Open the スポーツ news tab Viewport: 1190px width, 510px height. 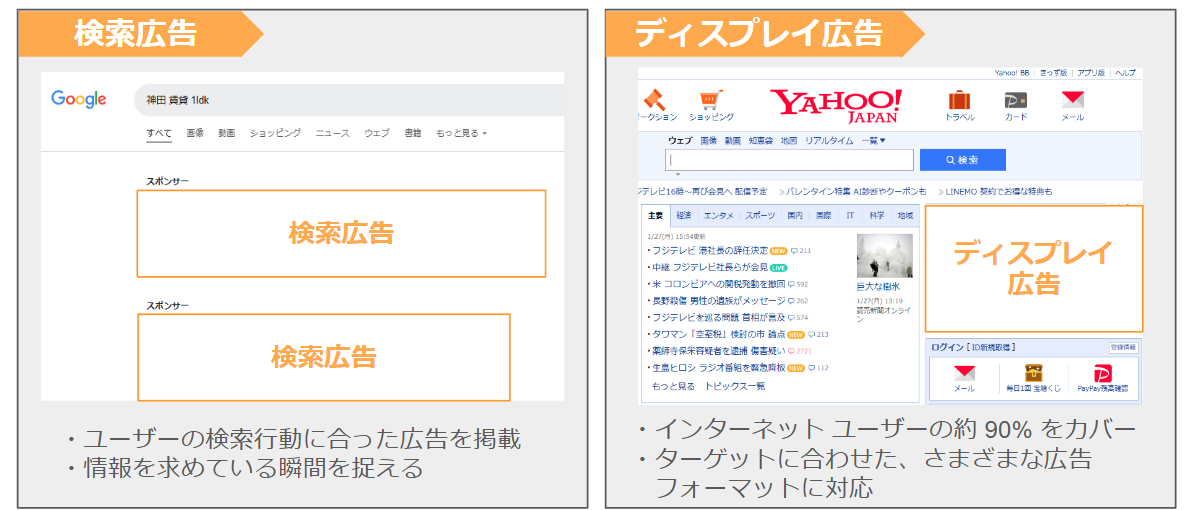(759, 216)
